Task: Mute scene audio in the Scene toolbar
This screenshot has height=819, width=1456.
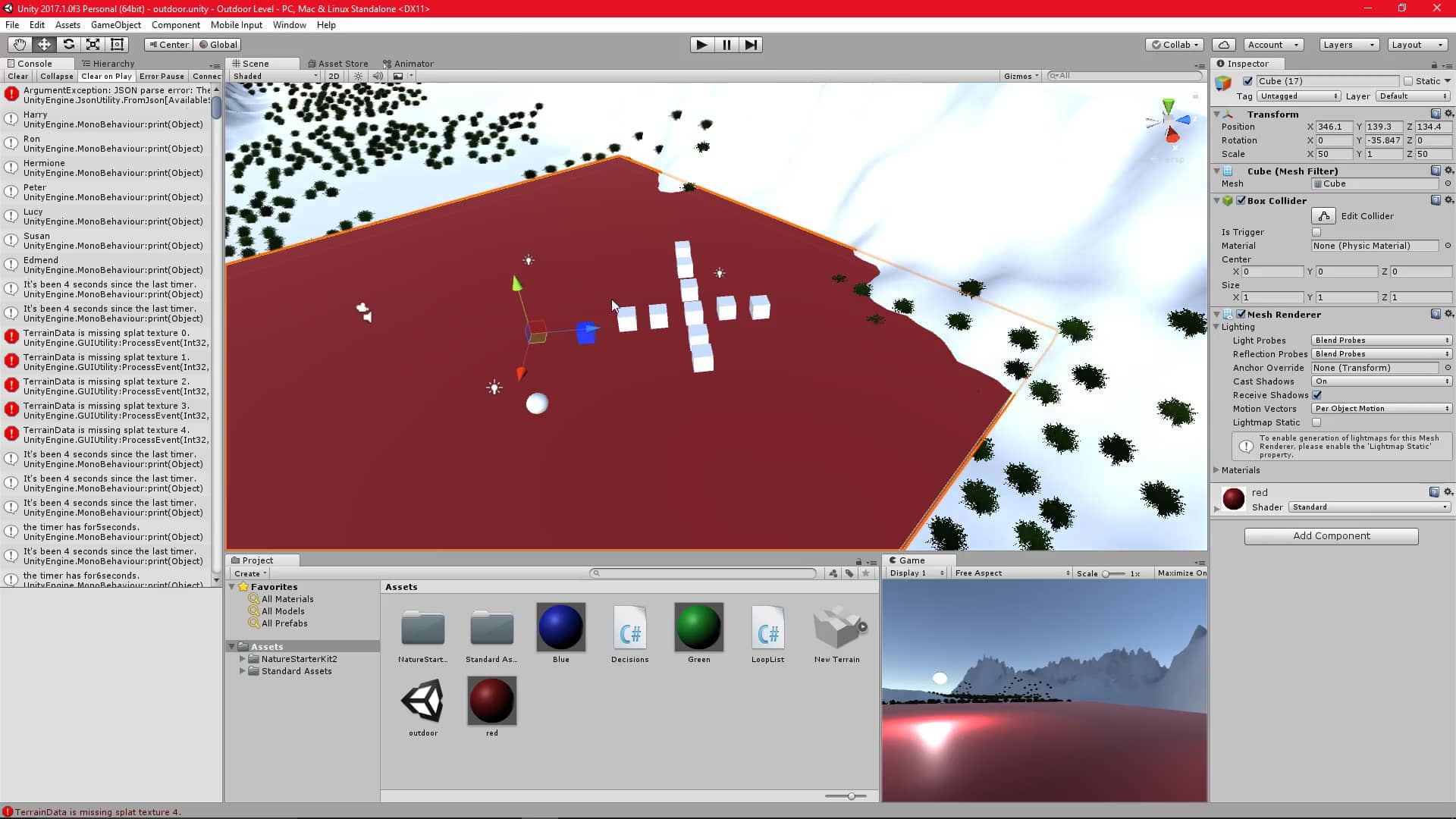Action: point(378,76)
